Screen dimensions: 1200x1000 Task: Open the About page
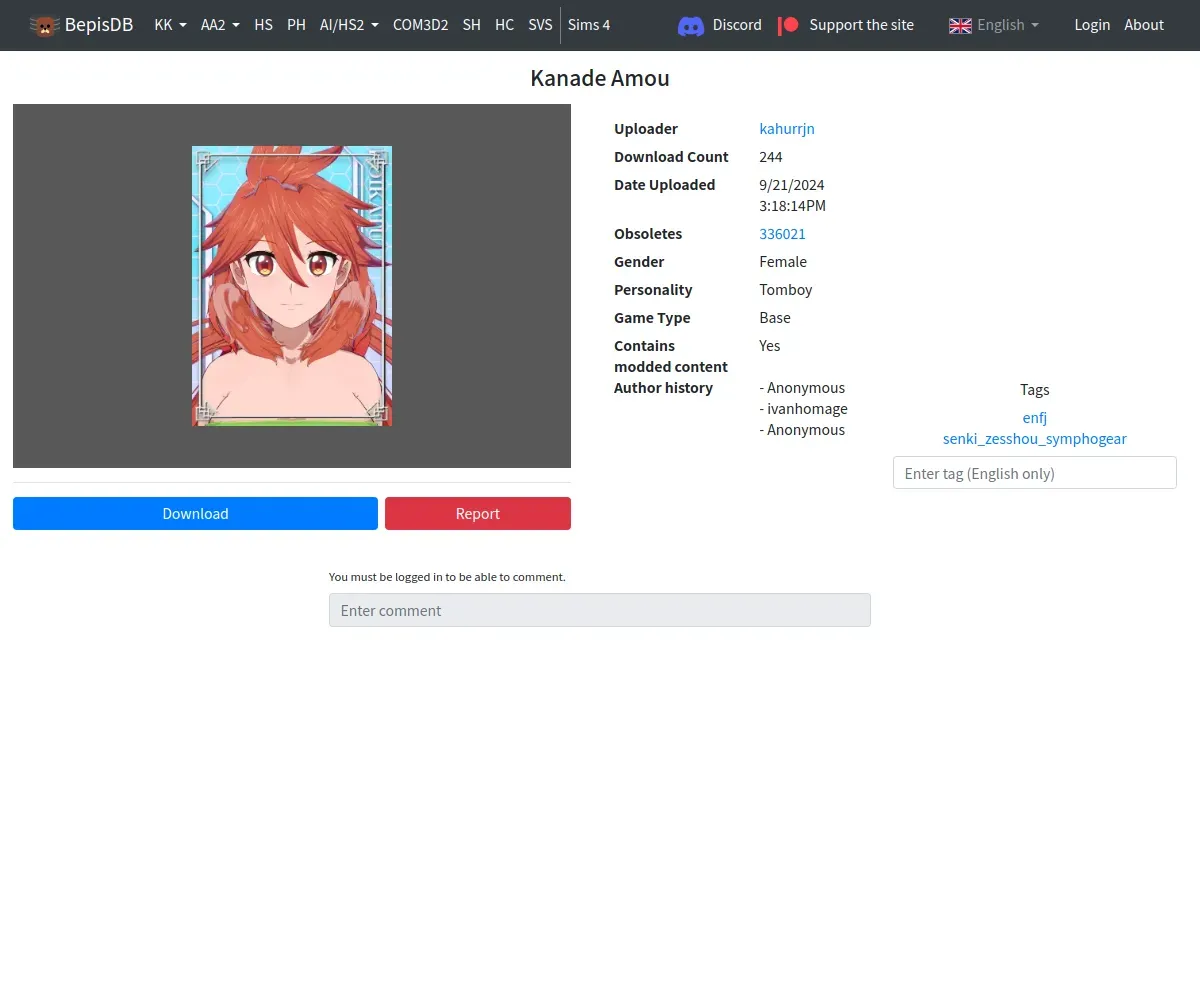tap(1144, 25)
